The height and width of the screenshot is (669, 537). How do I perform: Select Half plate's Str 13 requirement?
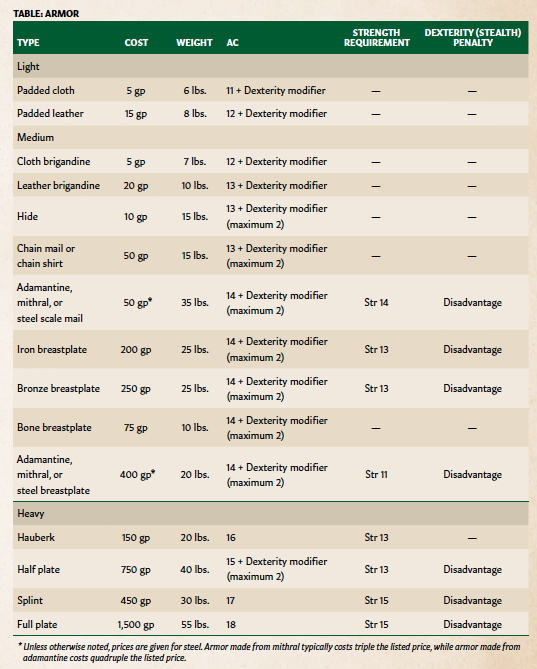(376, 570)
